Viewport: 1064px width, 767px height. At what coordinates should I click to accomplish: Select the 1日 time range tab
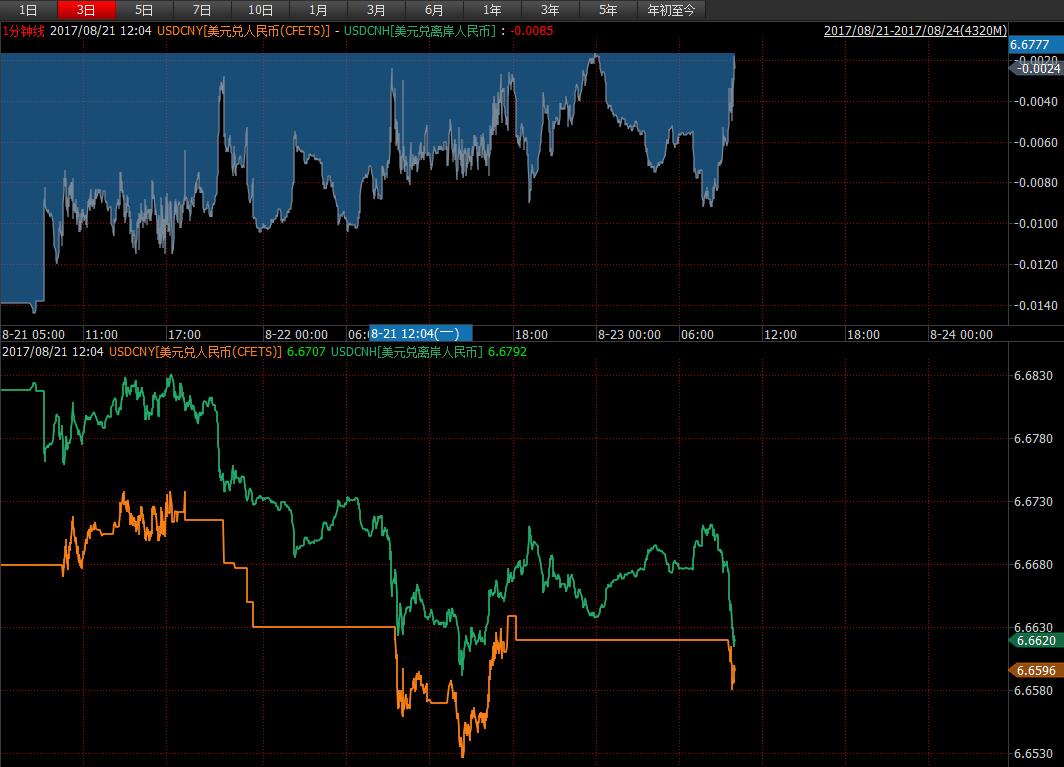click(28, 10)
